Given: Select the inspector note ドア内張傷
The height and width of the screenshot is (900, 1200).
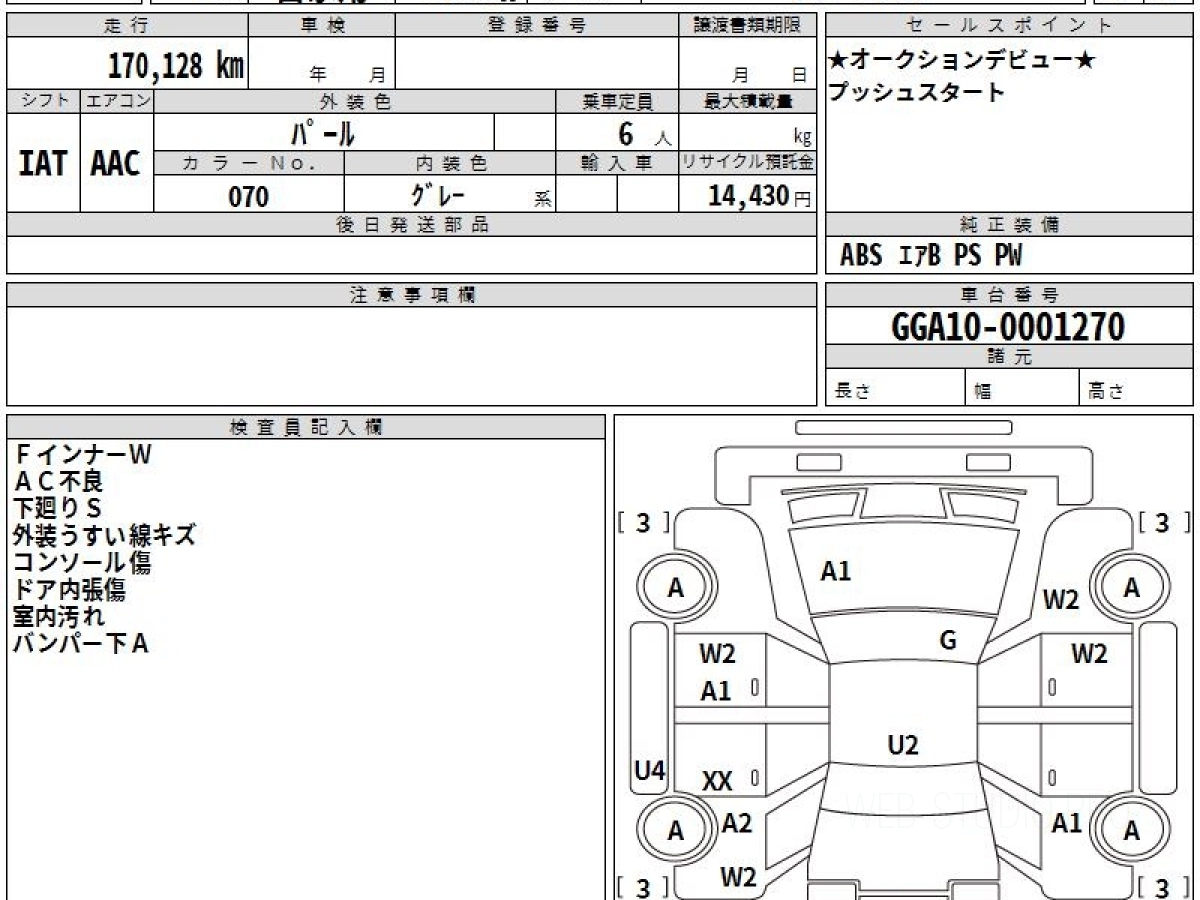Looking at the screenshot, I should click(69, 590).
